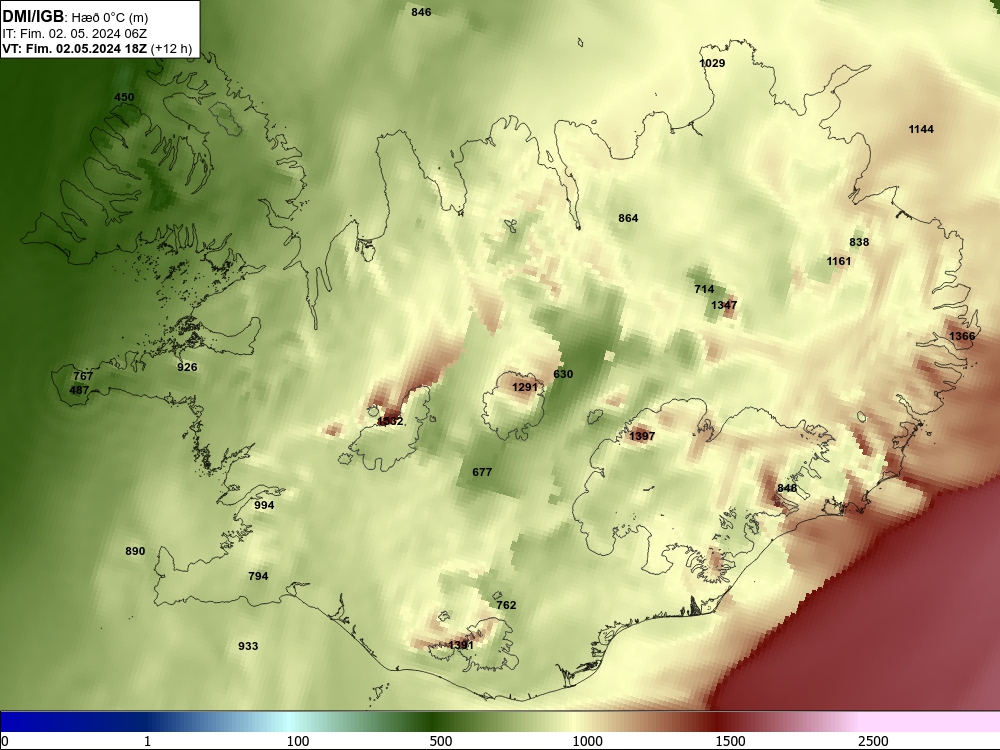1000x750 pixels.
Task: Click the "1532" height label
Action: click(390, 421)
